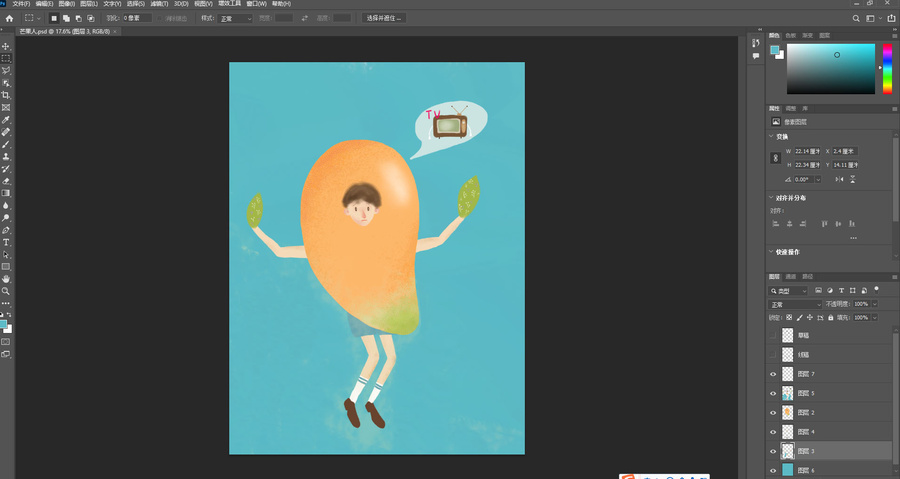Hide layer 图层 2
This screenshot has width=900, height=479.
point(773,412)
